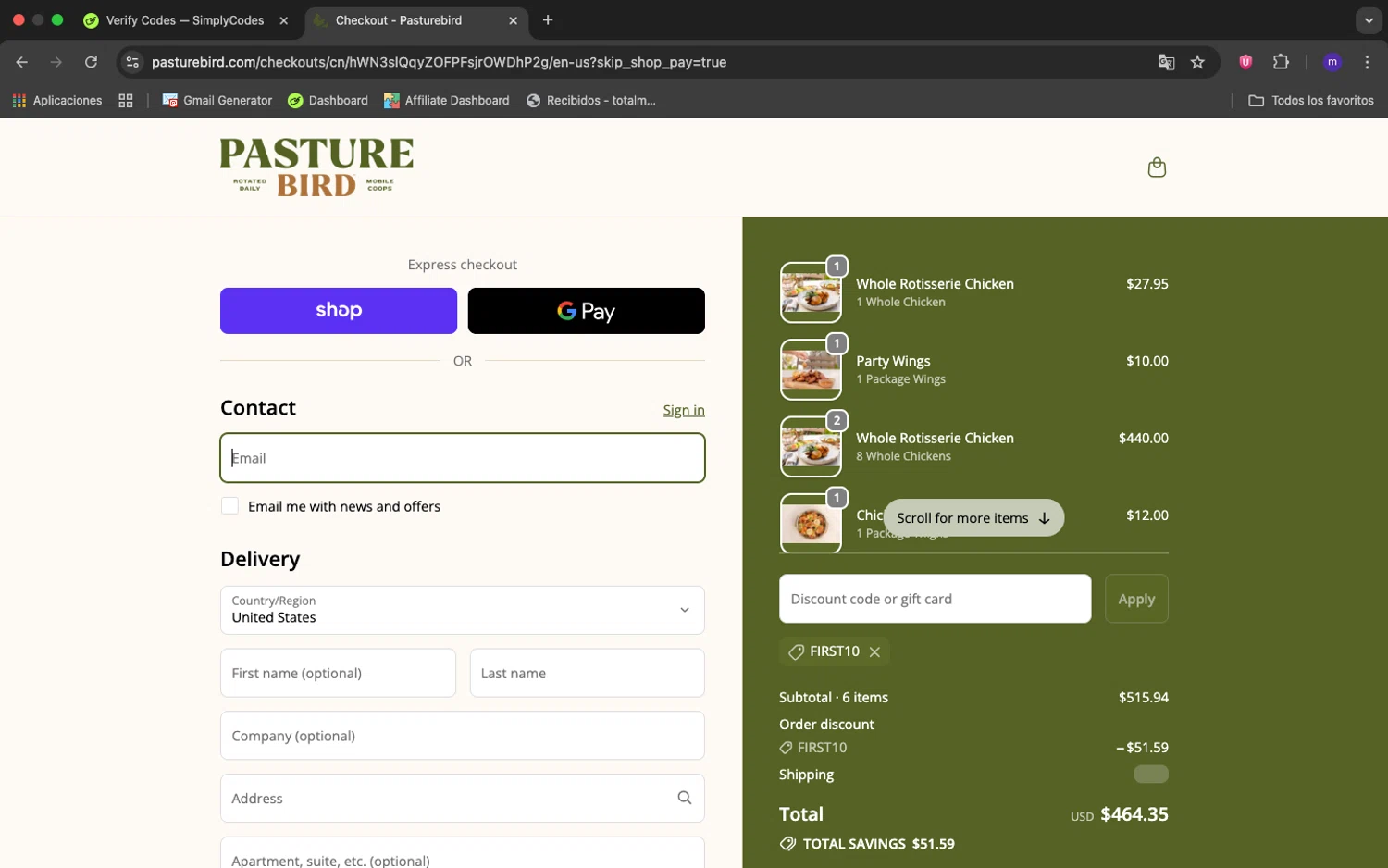The image size is (1388, 868).
Task: Expand the Country/Region dropdown
Action: coord(463,610)
